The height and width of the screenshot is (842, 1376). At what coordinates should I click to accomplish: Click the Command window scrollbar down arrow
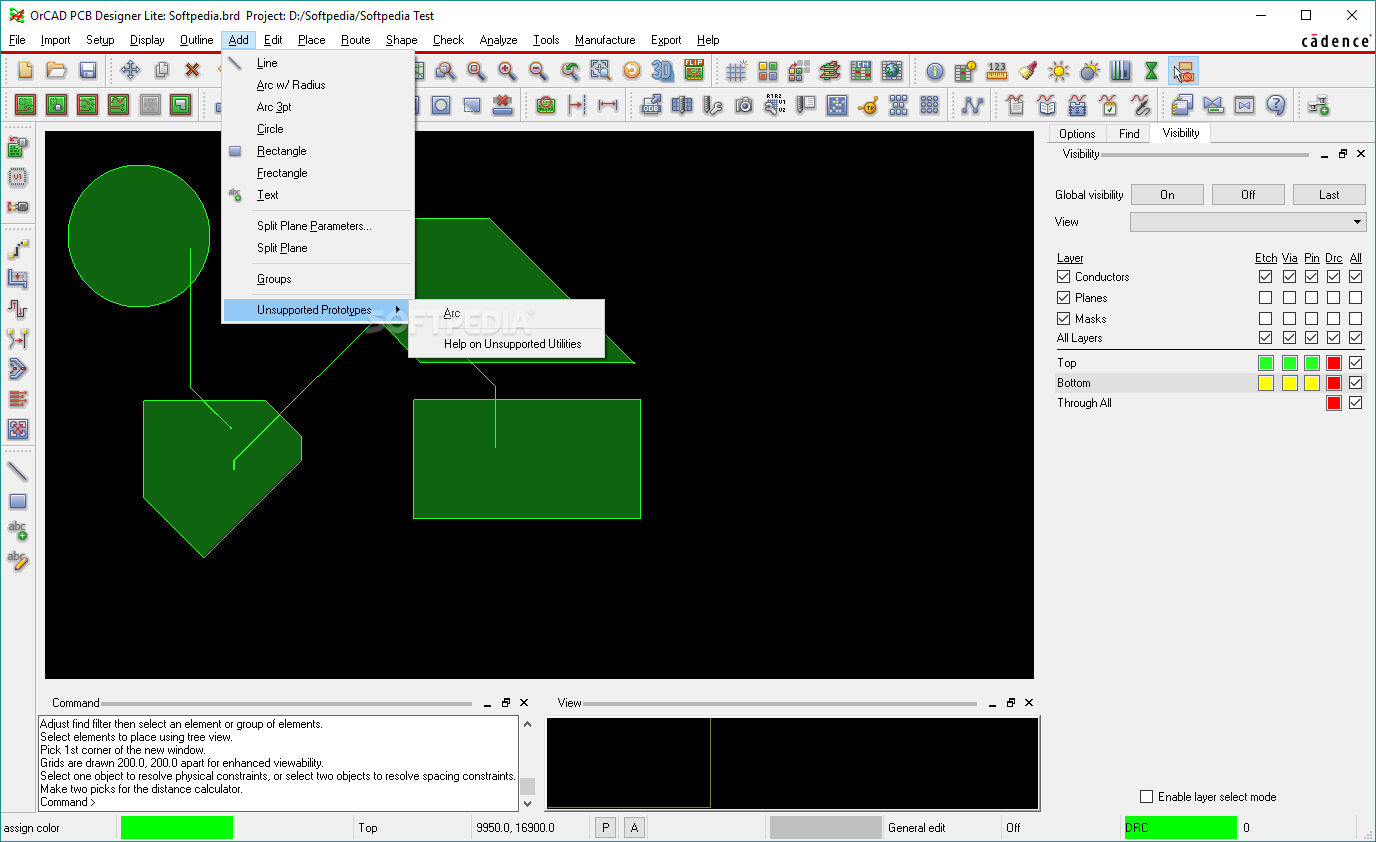[528, 802]
